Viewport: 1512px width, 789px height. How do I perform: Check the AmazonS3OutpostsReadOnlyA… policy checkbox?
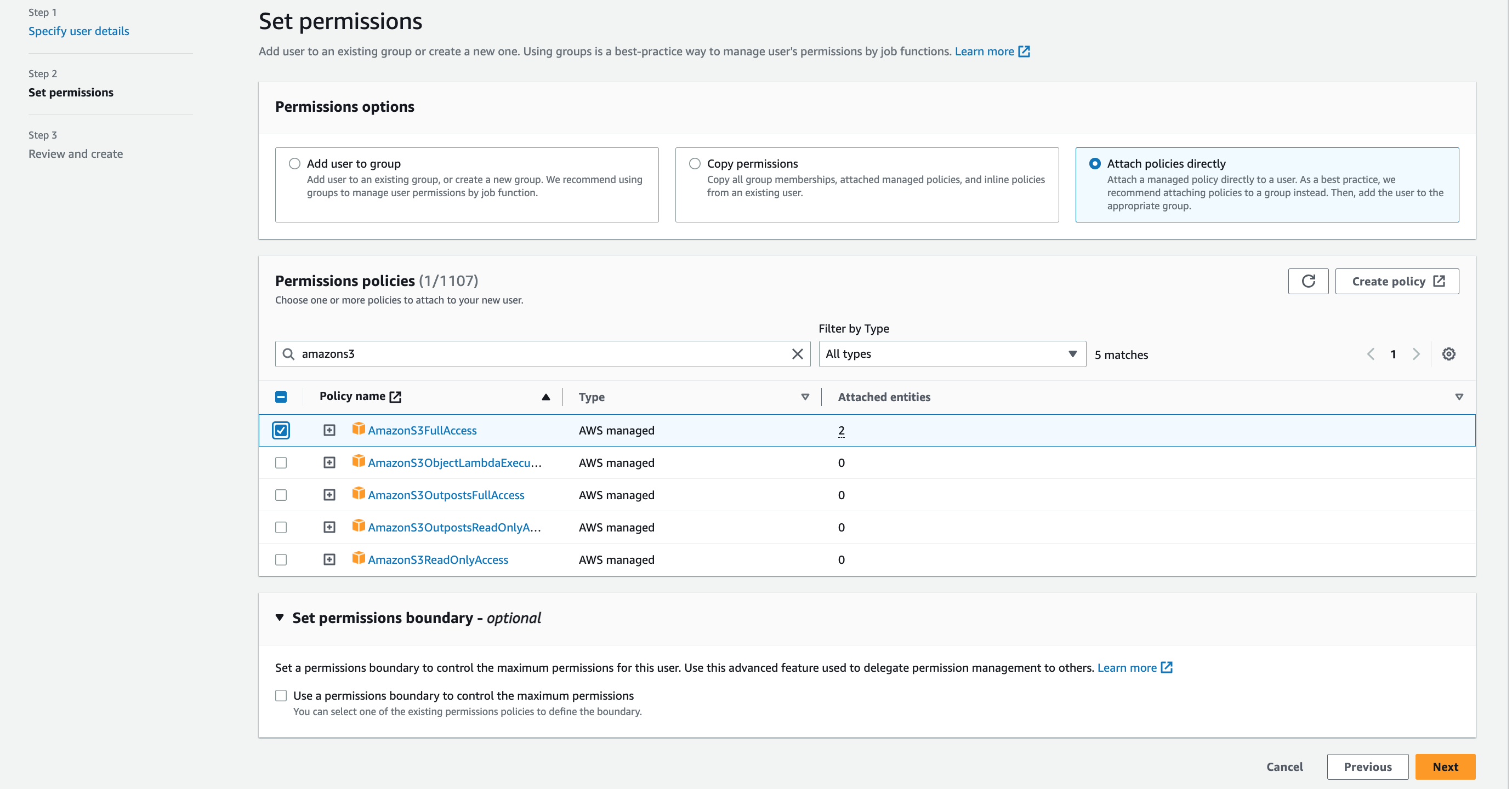coord(281,527)
